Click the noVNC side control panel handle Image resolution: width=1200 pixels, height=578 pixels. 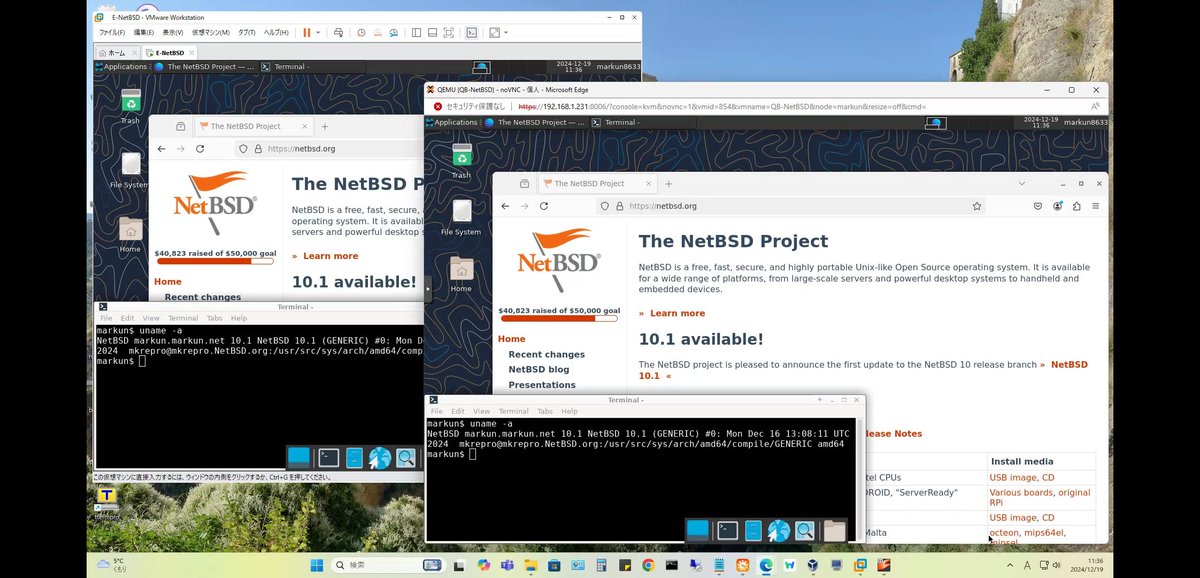click(428, 288)
